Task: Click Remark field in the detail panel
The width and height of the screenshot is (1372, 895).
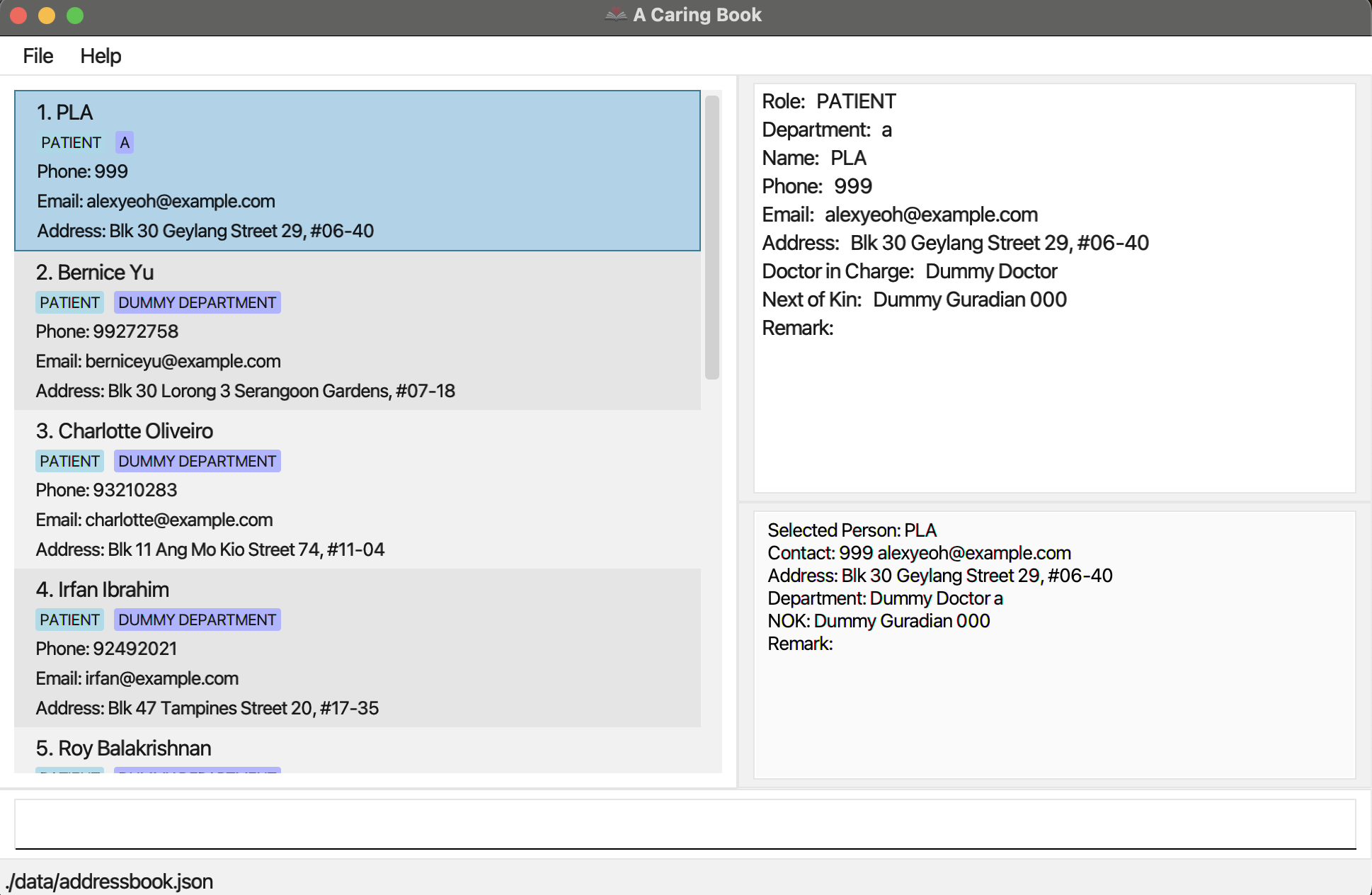Action: 798,328
